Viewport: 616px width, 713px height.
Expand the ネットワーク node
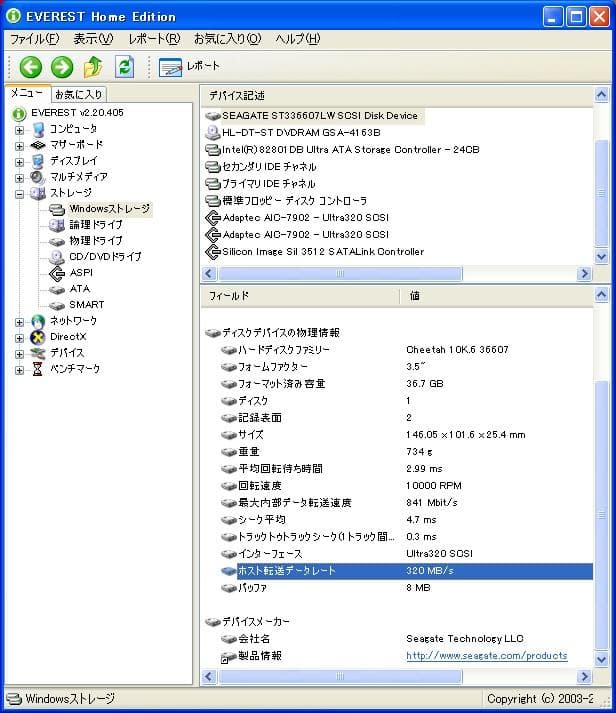[19, 322]
